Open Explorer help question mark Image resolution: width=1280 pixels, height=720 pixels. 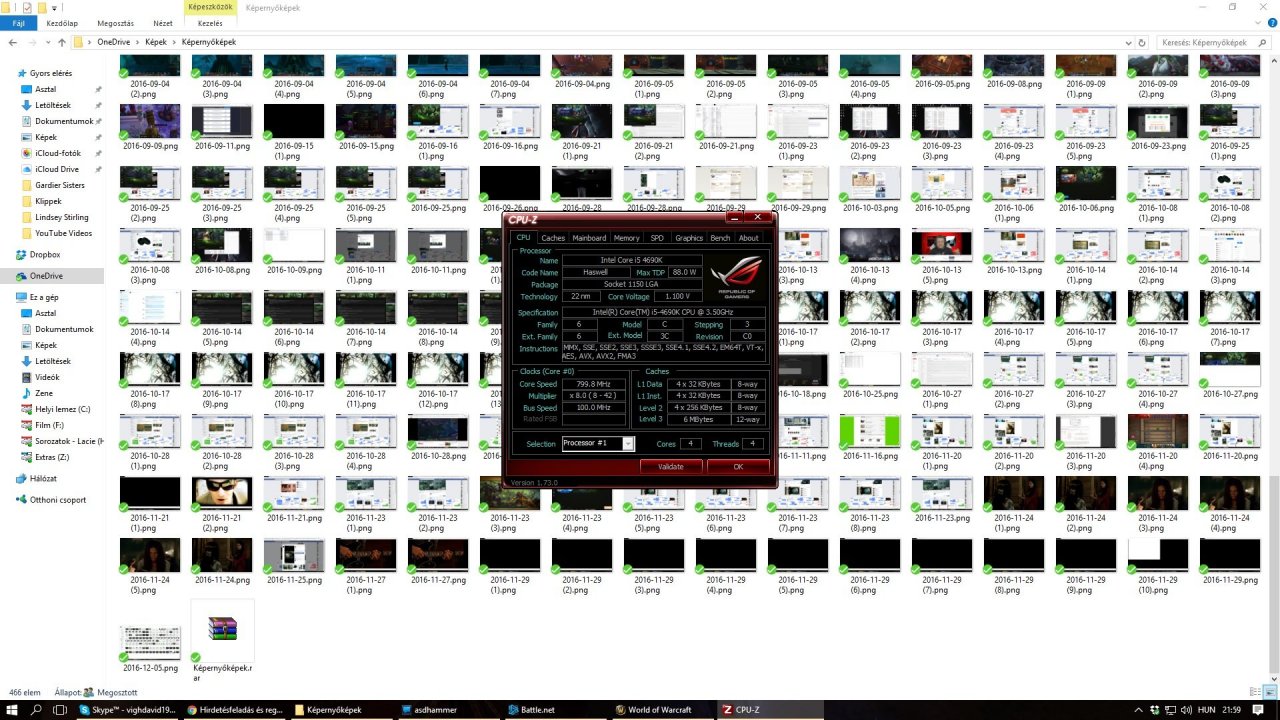[1270, 22]
